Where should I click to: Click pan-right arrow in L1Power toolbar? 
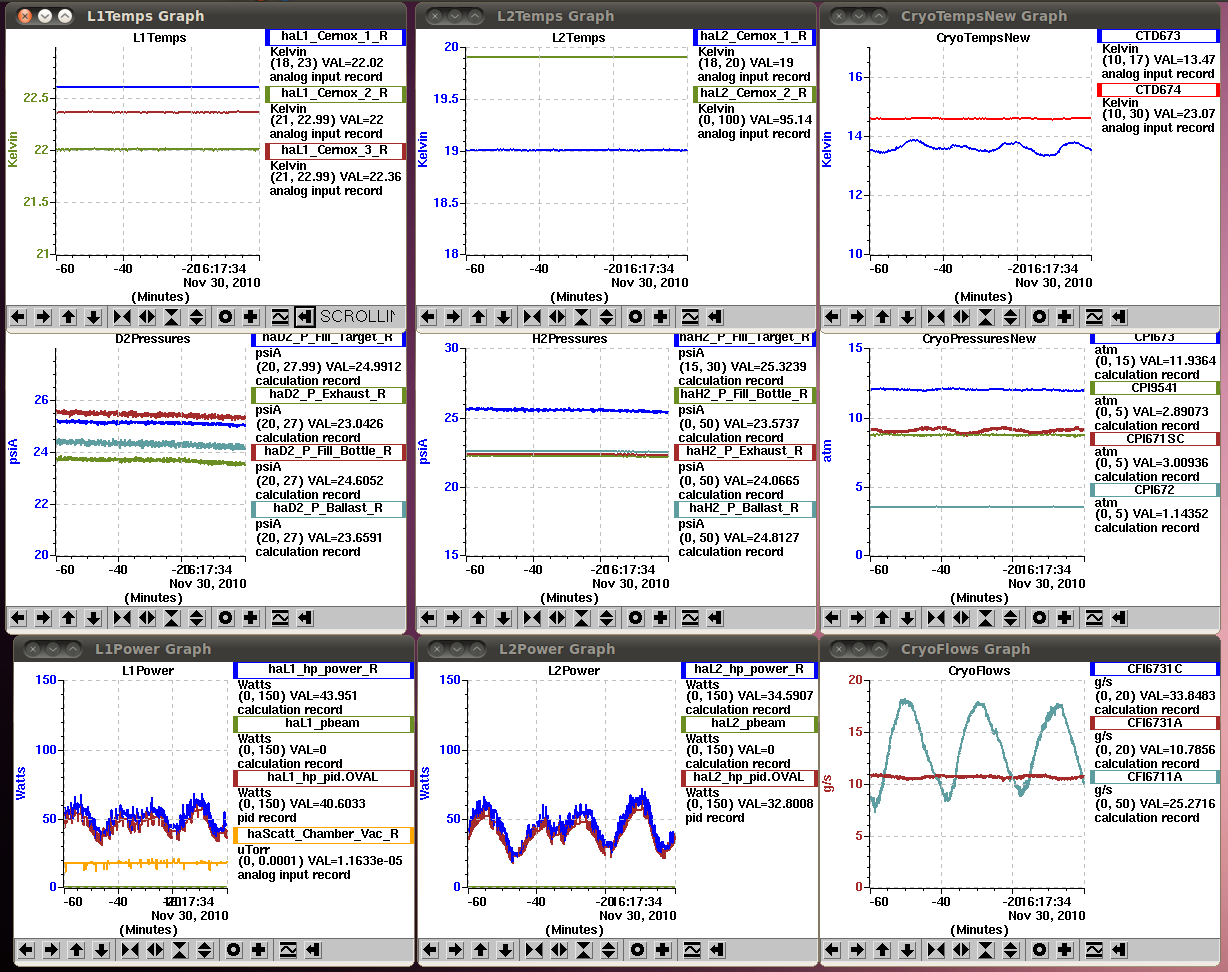tap(51, 950)
